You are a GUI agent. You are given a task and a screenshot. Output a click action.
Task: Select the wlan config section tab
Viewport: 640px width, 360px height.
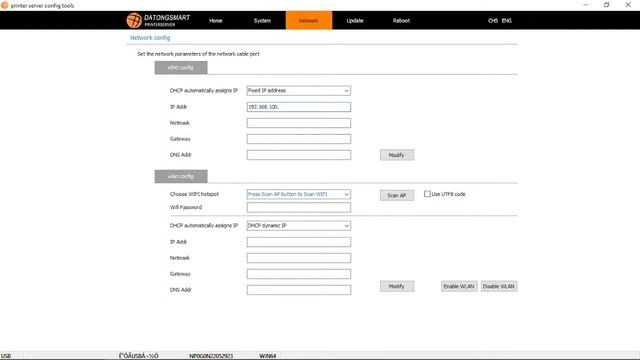pos(181,176)
